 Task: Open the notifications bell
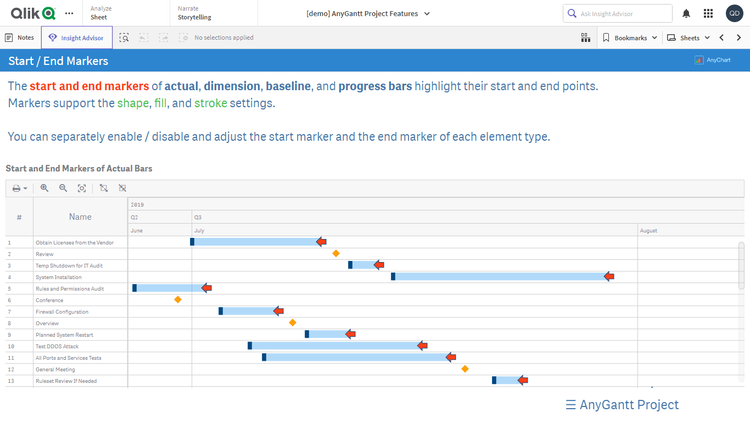(x=686, y=14)
